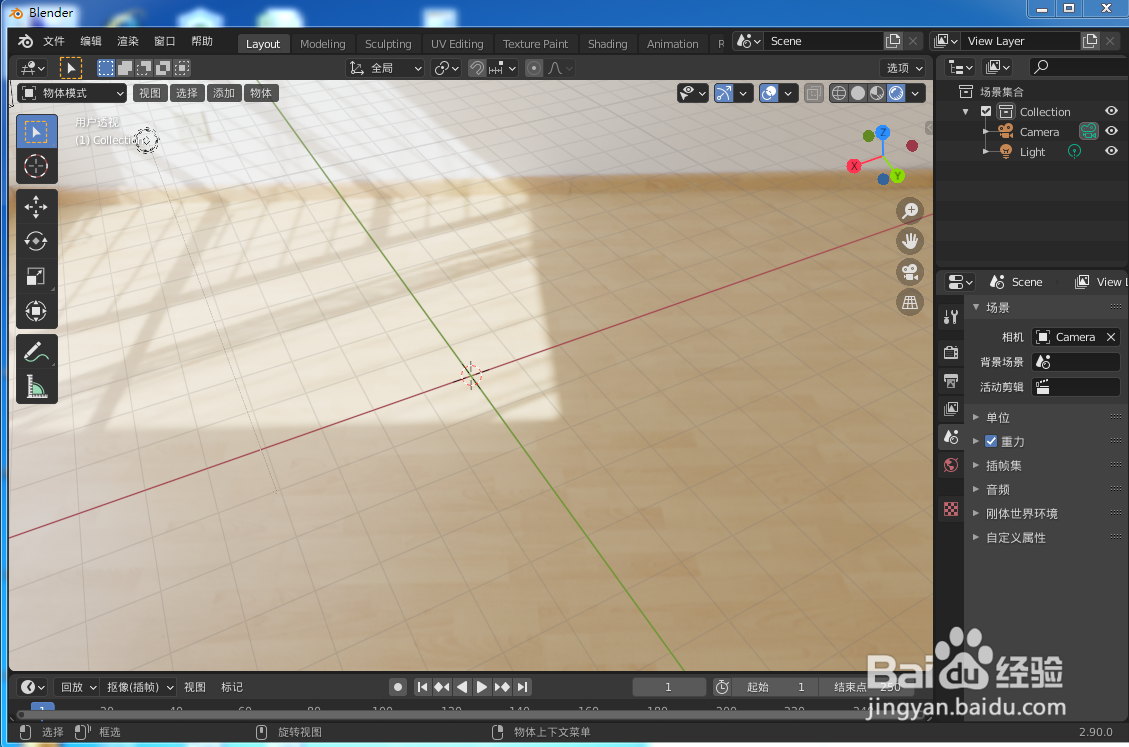This screenshot has height=747, width=1129.
Task: Open the 文件 File menu
Action: pyautogui.click(x=53, y=42)
